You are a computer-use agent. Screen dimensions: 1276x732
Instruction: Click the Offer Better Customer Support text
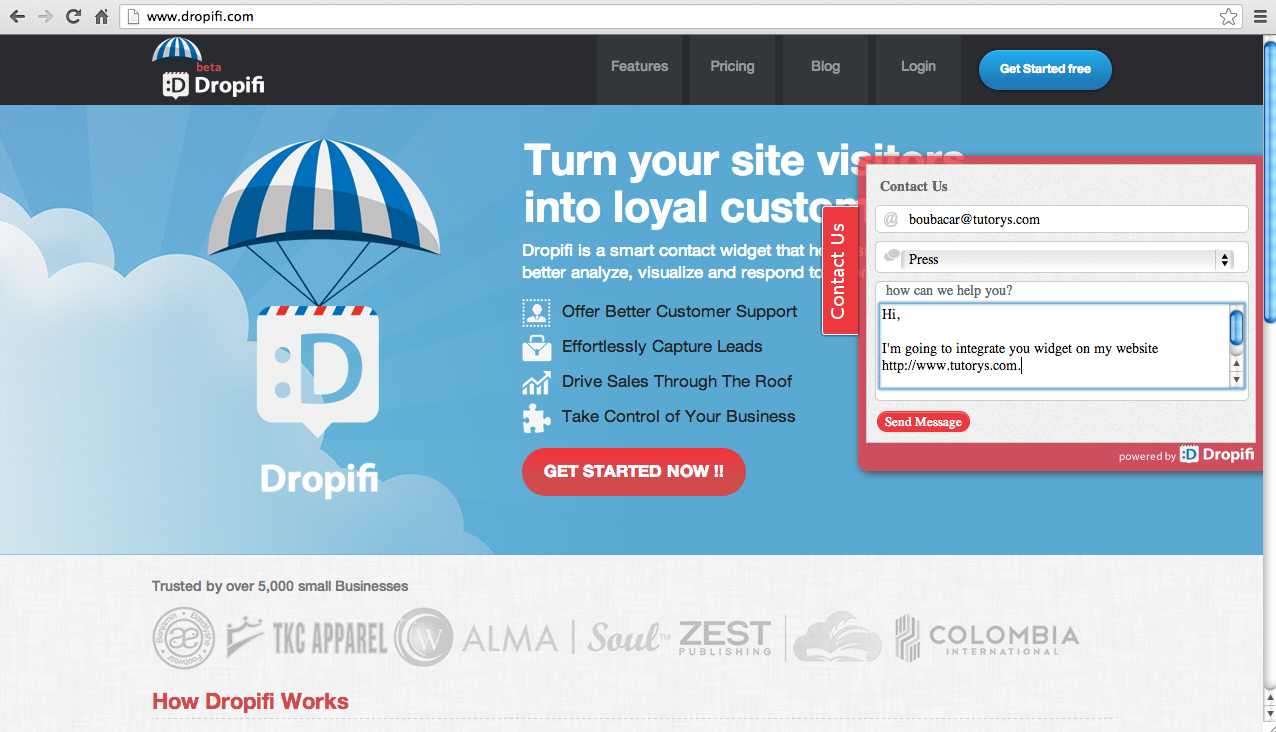680,312
